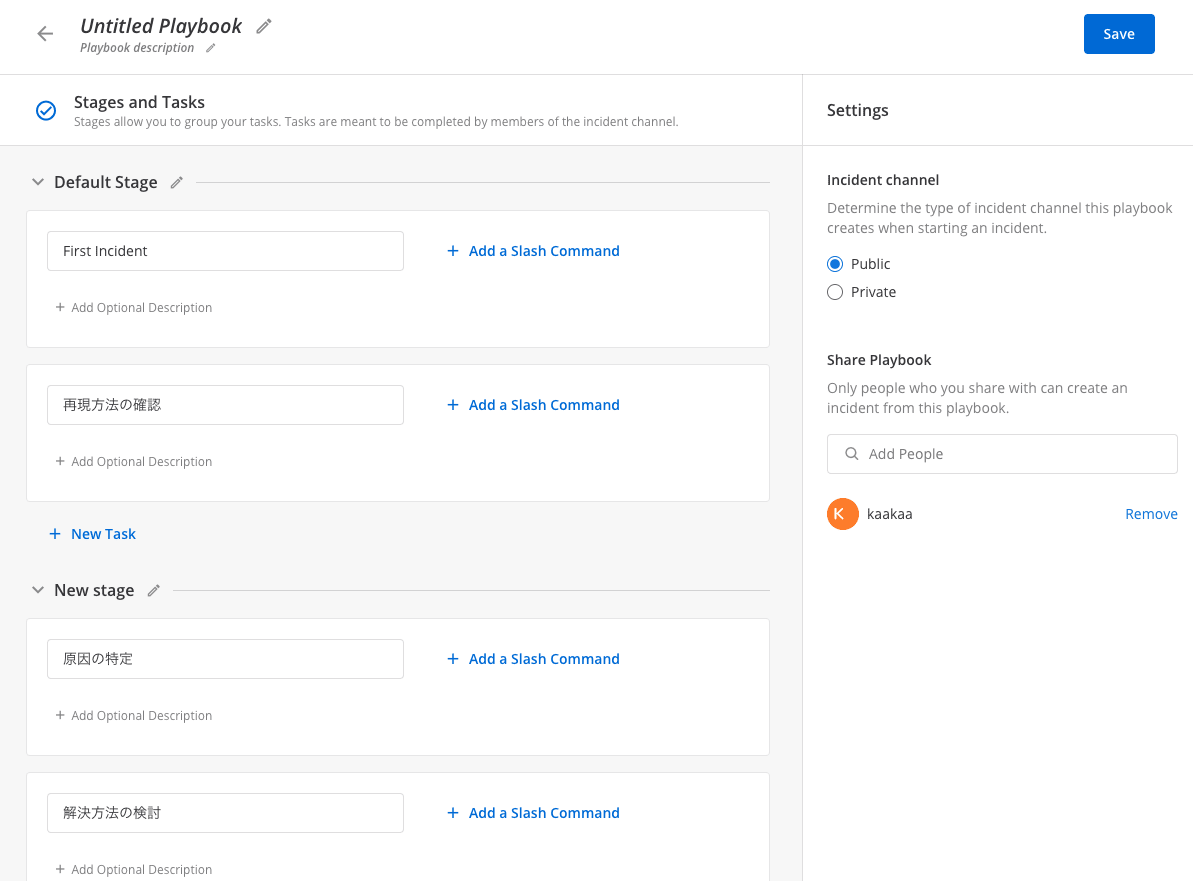This screenshot has height=881, width=1193.
Task: Select the Public incident channel option
Action: point(835,264)
